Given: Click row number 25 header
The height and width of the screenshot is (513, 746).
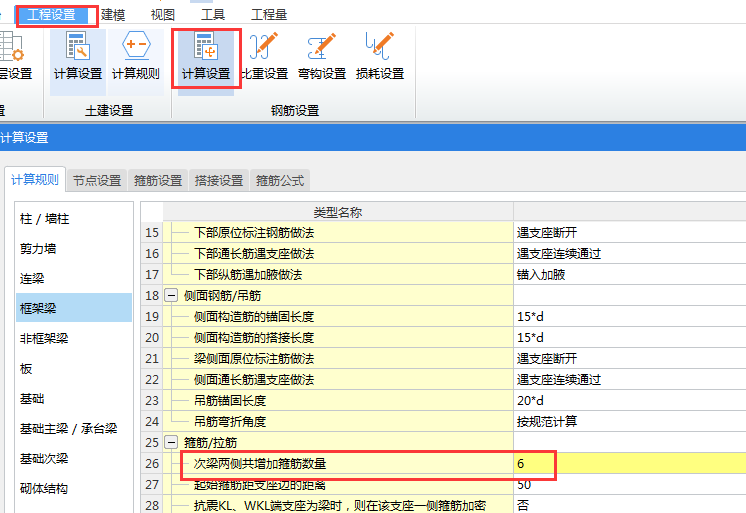Looking at the screenshot, I should point(152,443).
